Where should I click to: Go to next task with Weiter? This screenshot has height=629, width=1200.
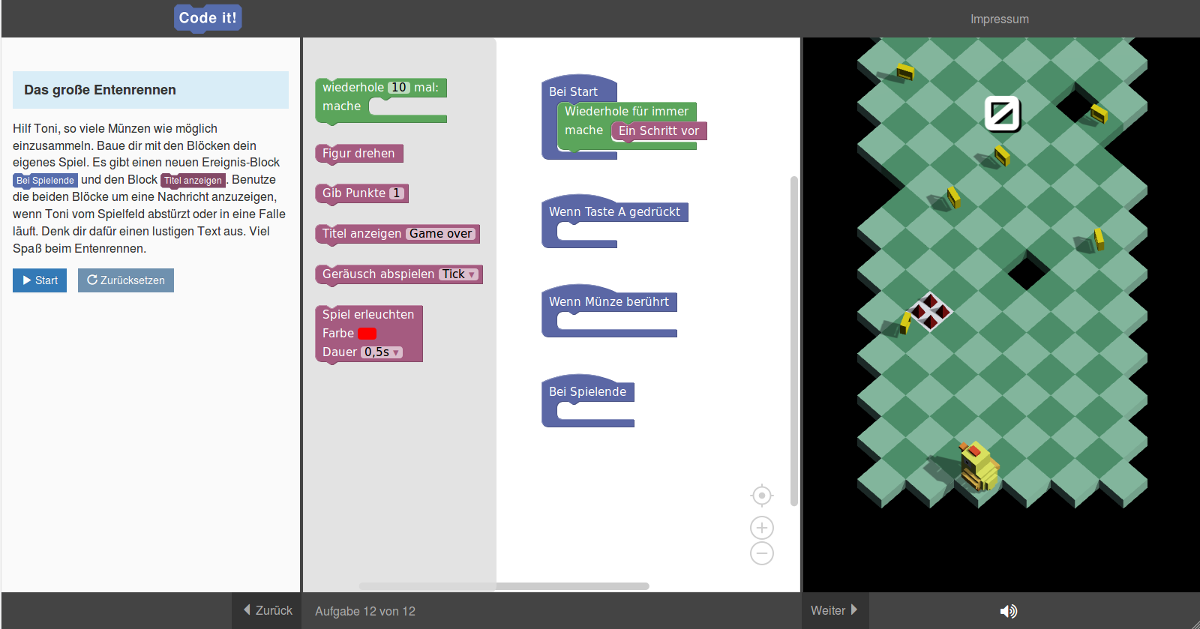(x=834, y=610)
